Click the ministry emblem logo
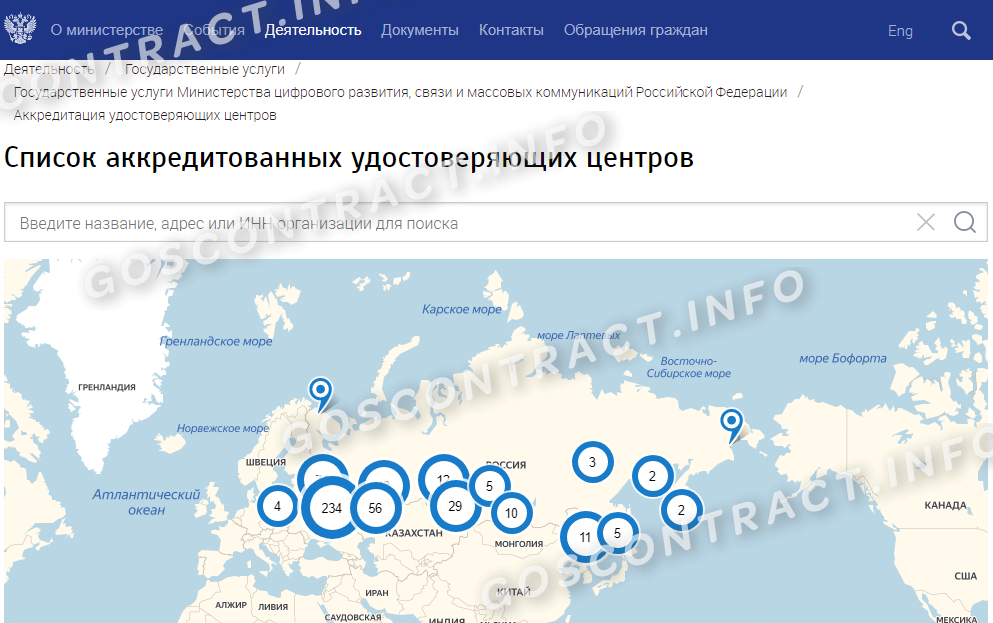The height and width of the screenshot is (623, 993). coord(20,29)
